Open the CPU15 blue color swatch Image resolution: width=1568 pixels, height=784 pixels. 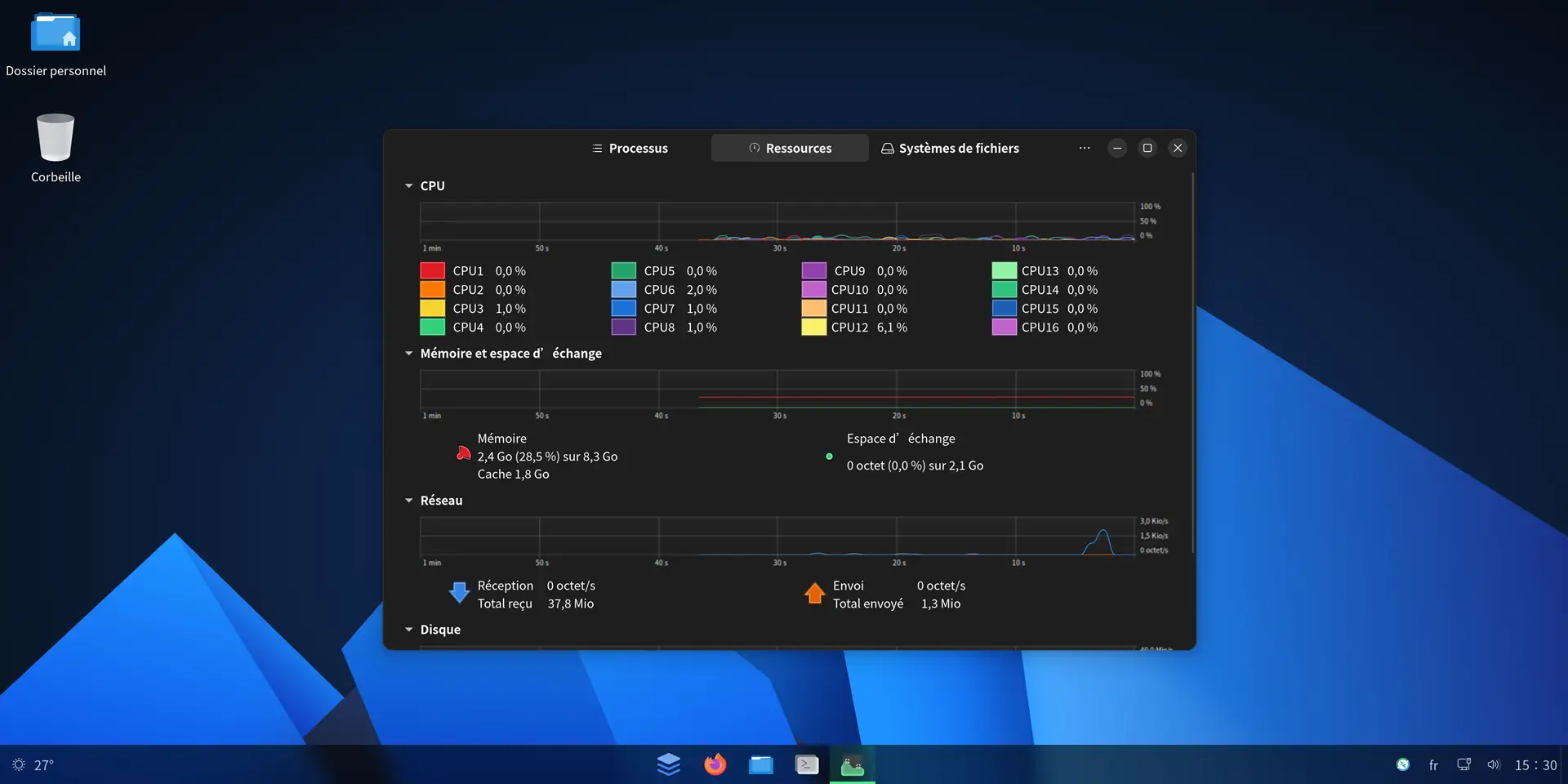tap(1004, 308)
